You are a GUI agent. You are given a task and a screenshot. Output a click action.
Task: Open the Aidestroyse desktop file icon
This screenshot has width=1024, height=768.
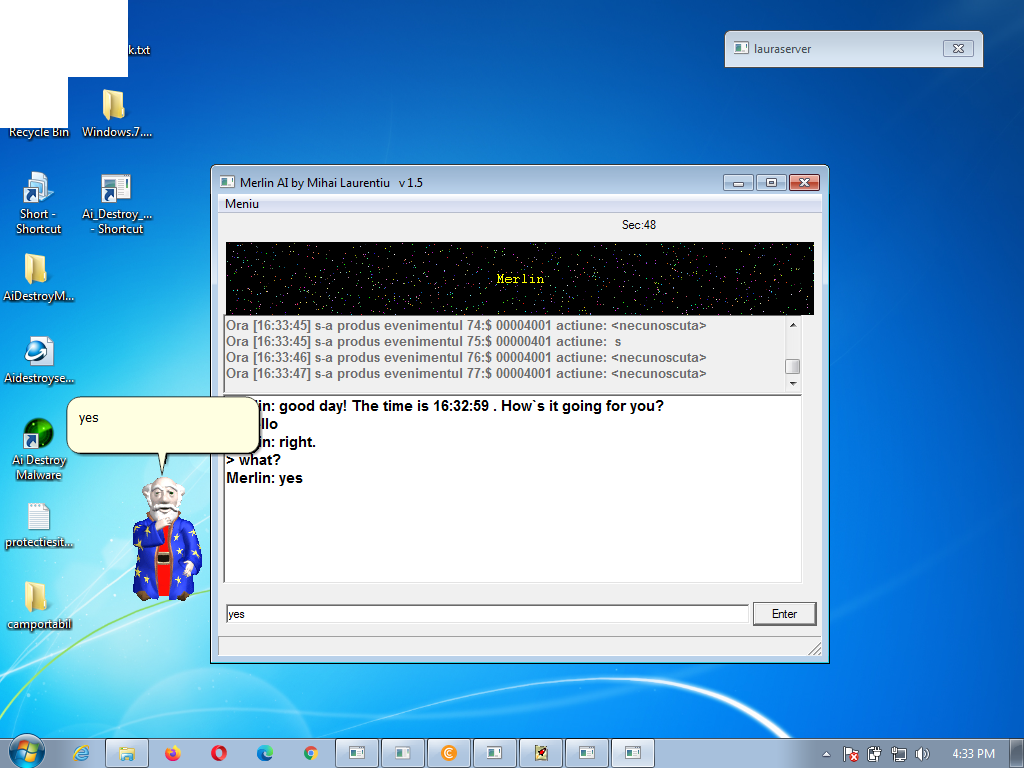(38, 352)
